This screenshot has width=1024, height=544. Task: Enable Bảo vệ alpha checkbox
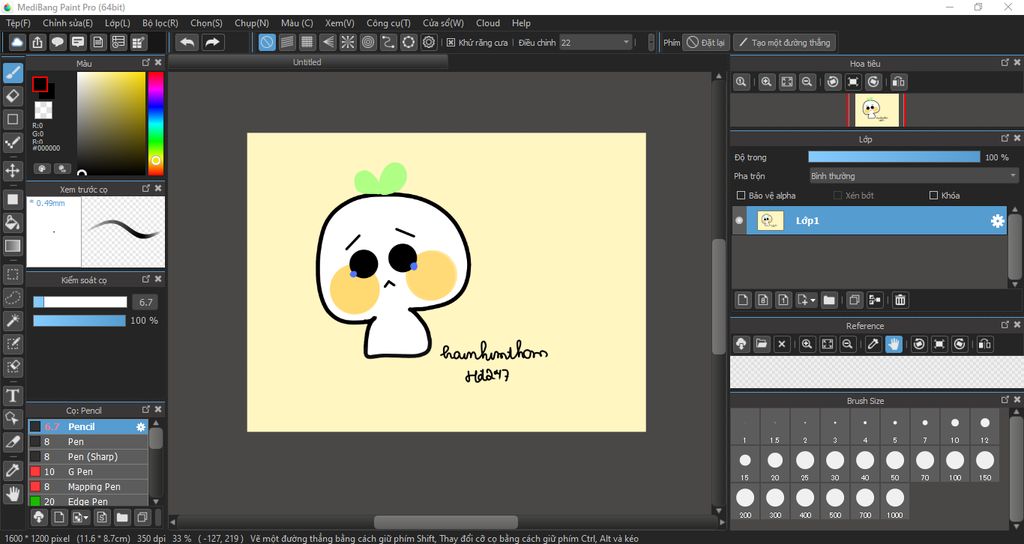click(741, 195)
